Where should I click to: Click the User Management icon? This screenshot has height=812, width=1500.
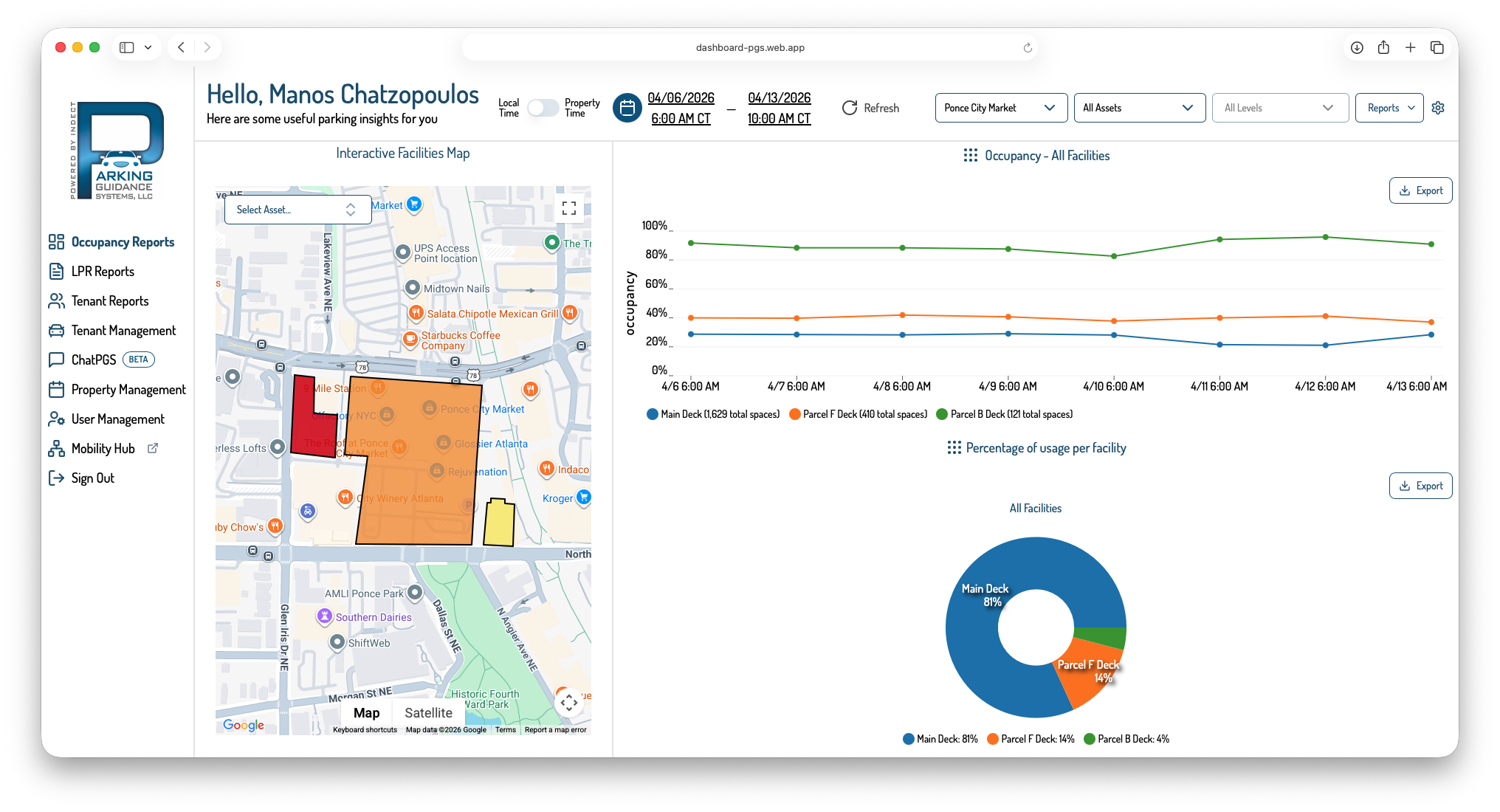(x=56, y=419)
